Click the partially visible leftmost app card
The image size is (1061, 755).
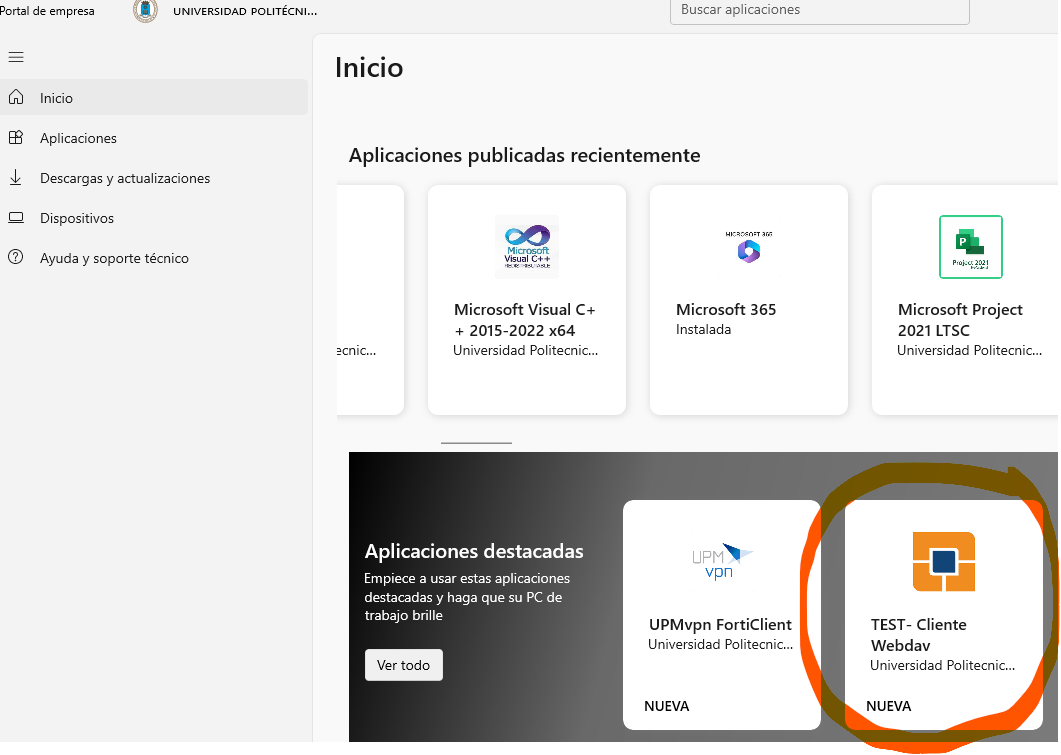(x=370, y=300)
